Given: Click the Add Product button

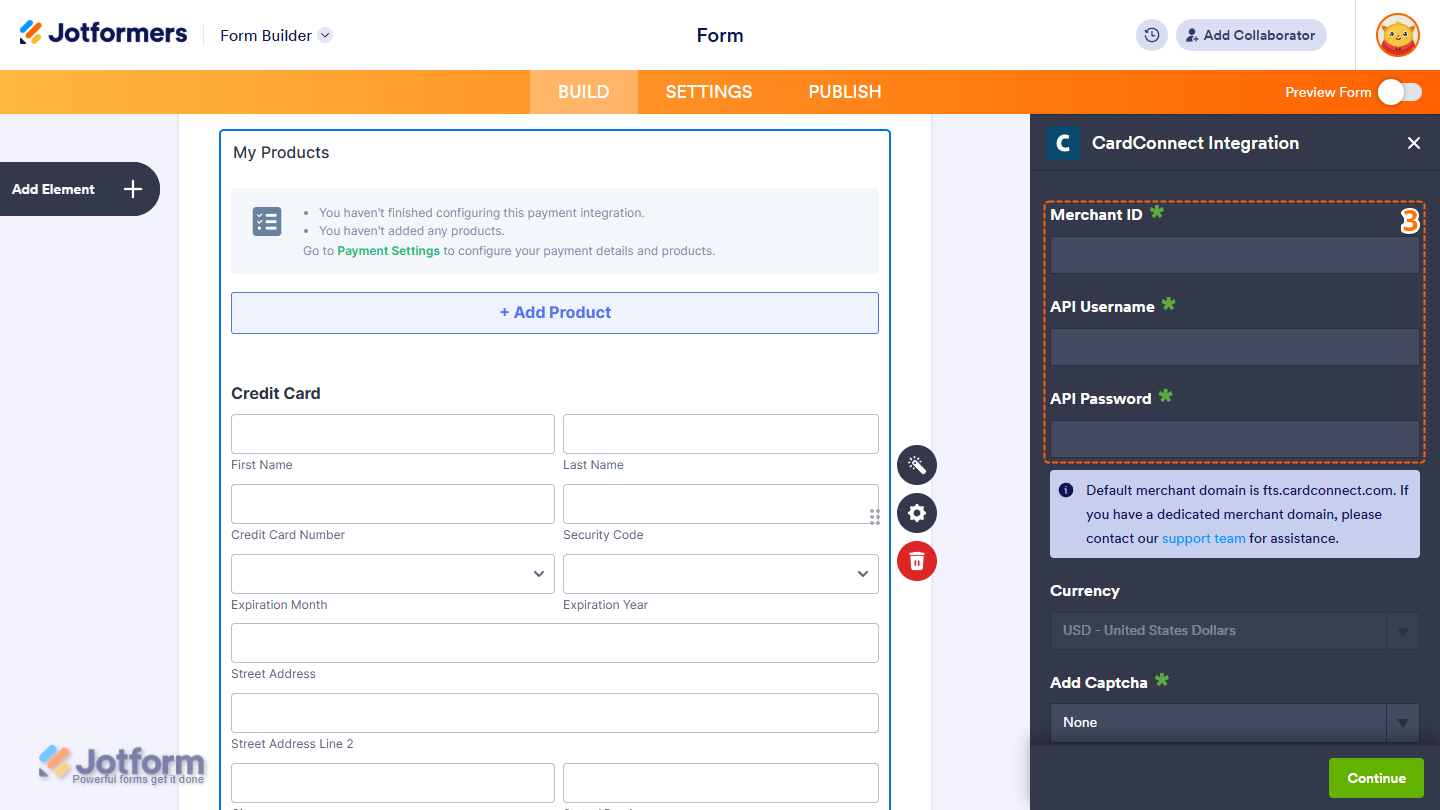Looking at the screenshot, I should click(x=555, y=312).
